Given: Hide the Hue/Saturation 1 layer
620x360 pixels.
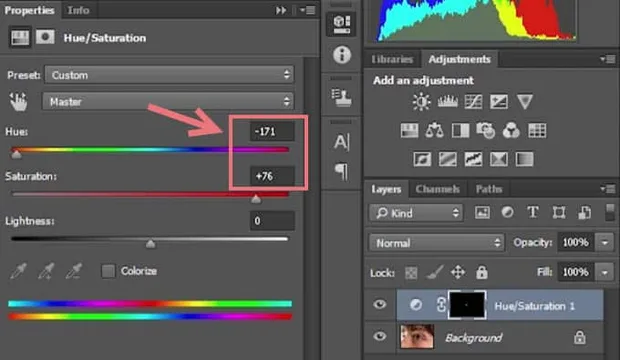Looking at the screenshot, I should point(380,304).
